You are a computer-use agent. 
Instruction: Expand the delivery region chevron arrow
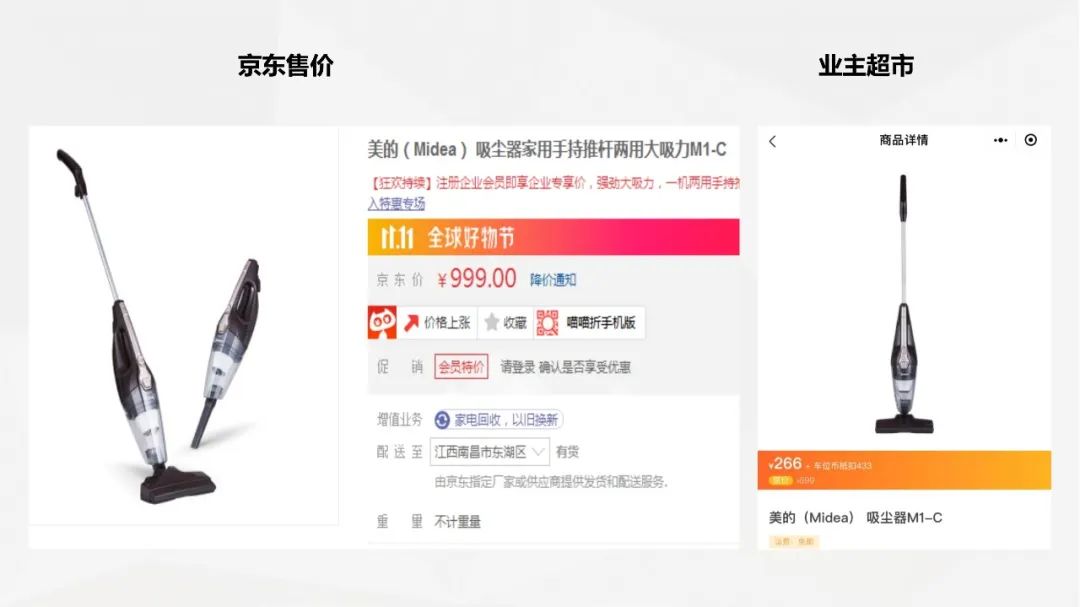click(x=538, y=452)
